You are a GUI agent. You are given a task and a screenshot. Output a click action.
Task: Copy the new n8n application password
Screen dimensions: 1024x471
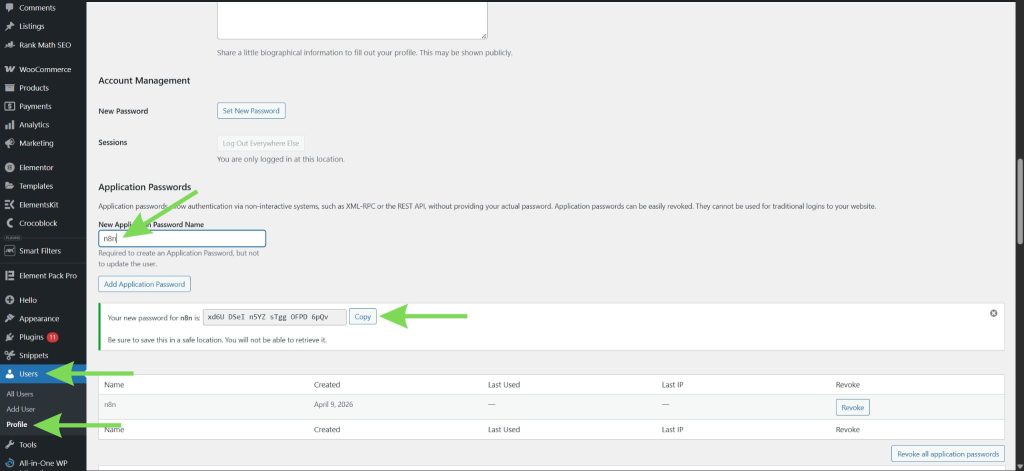pyautogui.click(x=362, y=317)
